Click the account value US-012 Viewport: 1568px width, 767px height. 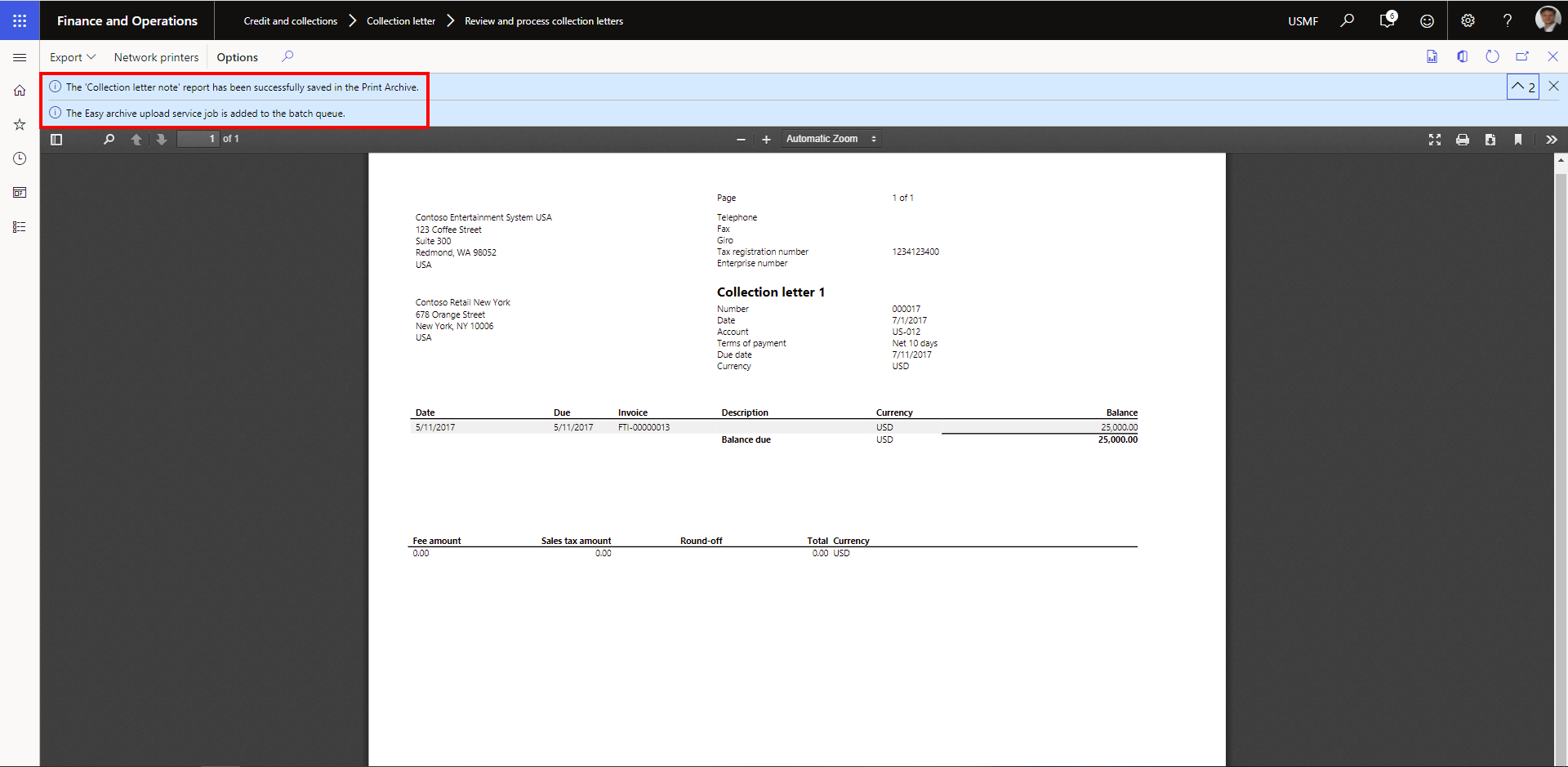pyautogui.click(x=906, y=332)
